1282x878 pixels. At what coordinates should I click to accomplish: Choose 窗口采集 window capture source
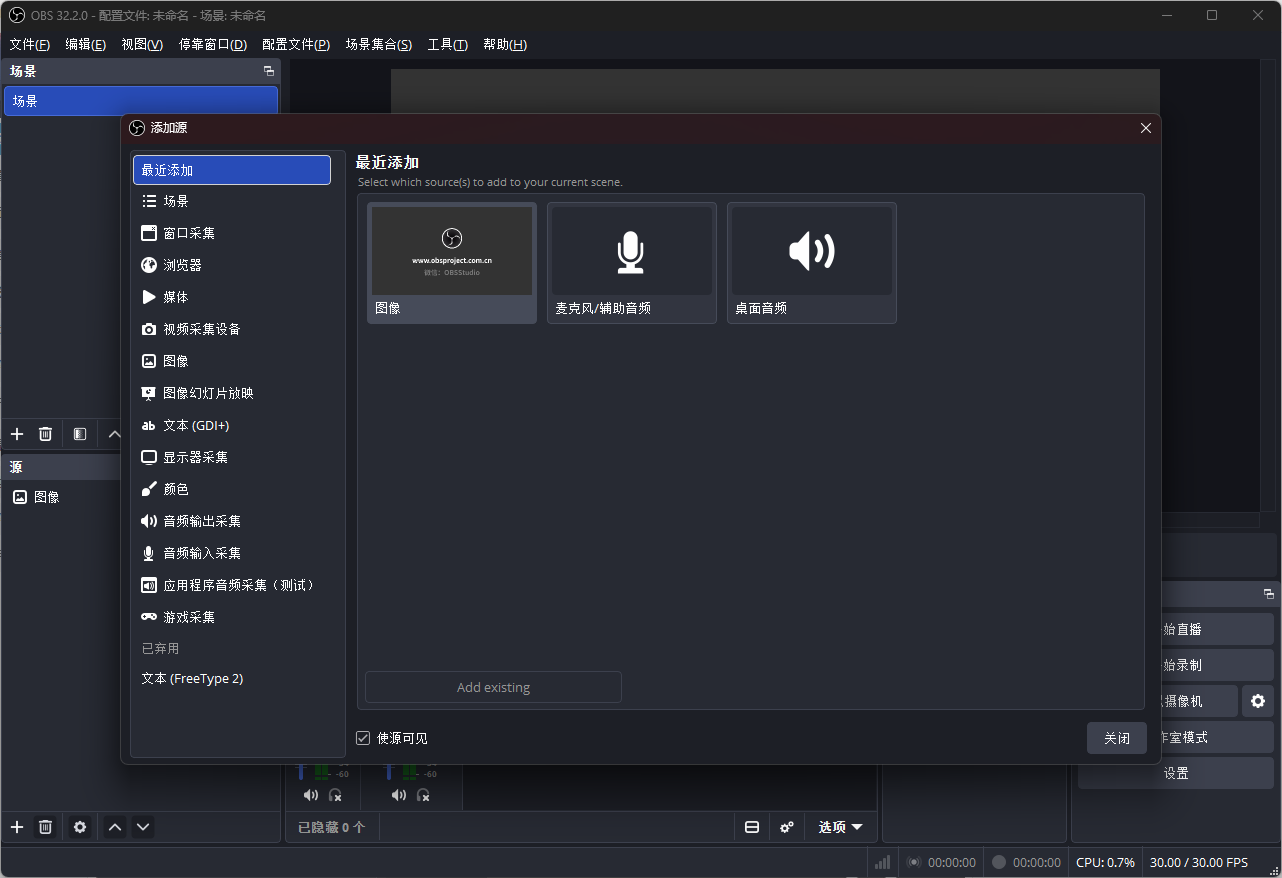click(232, 233)
